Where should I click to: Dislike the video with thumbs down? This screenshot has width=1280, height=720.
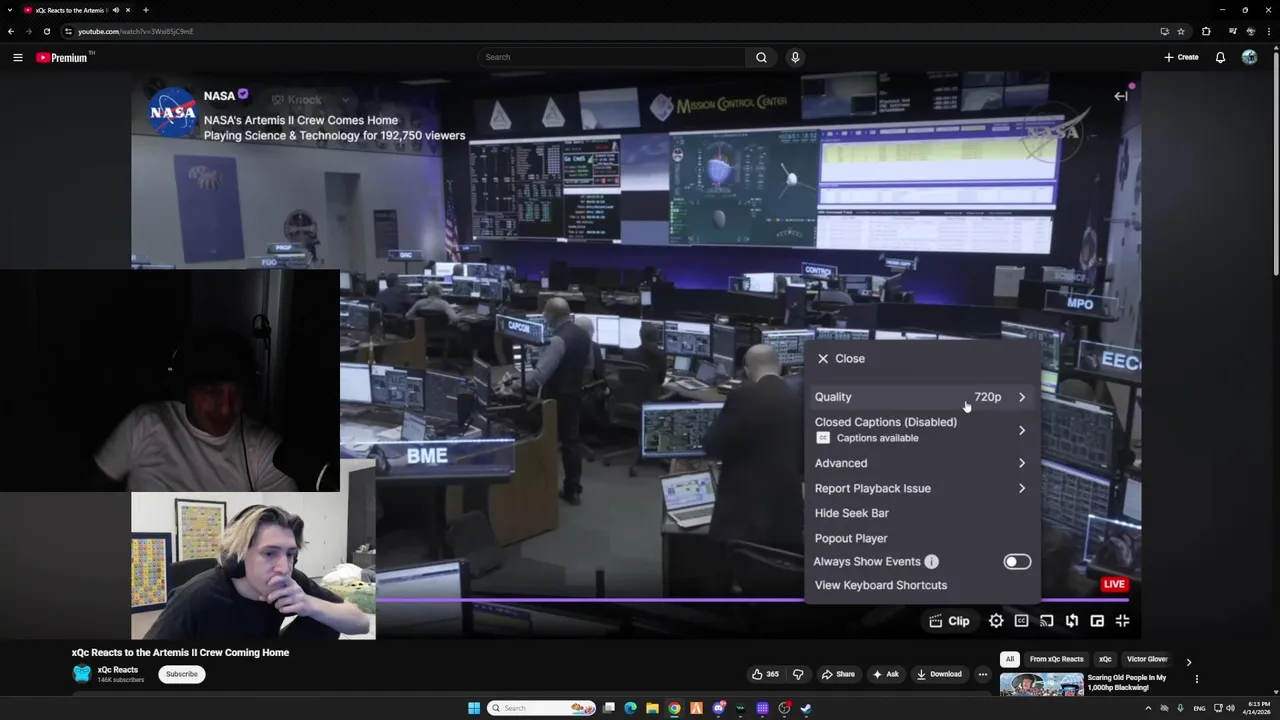pos(798,674)
